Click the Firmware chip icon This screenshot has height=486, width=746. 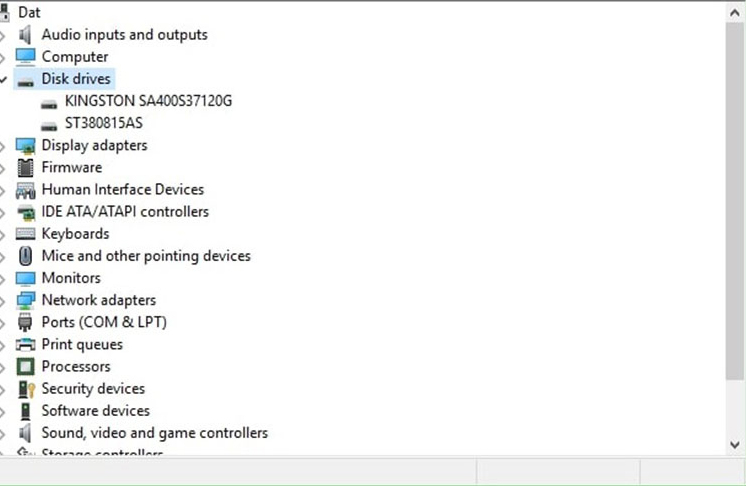(25, 167)
